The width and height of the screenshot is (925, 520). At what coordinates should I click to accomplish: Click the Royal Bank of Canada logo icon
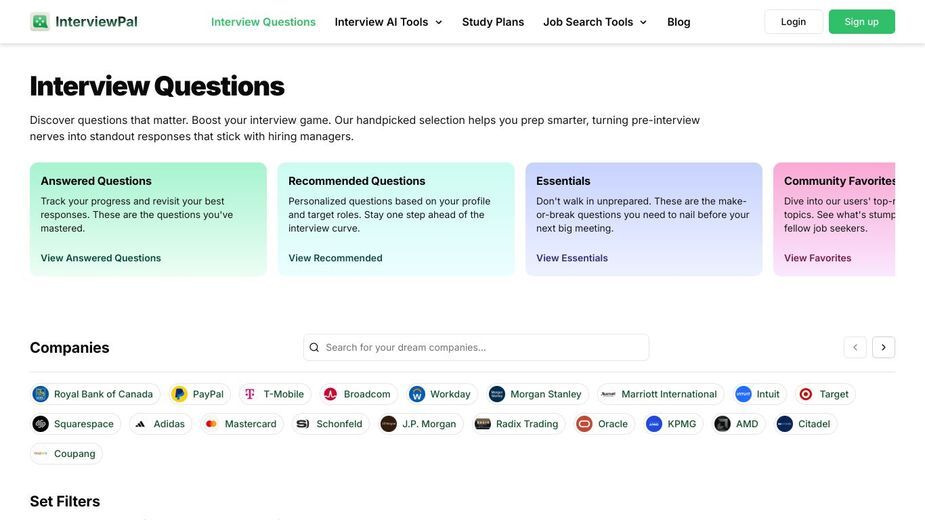41,394
